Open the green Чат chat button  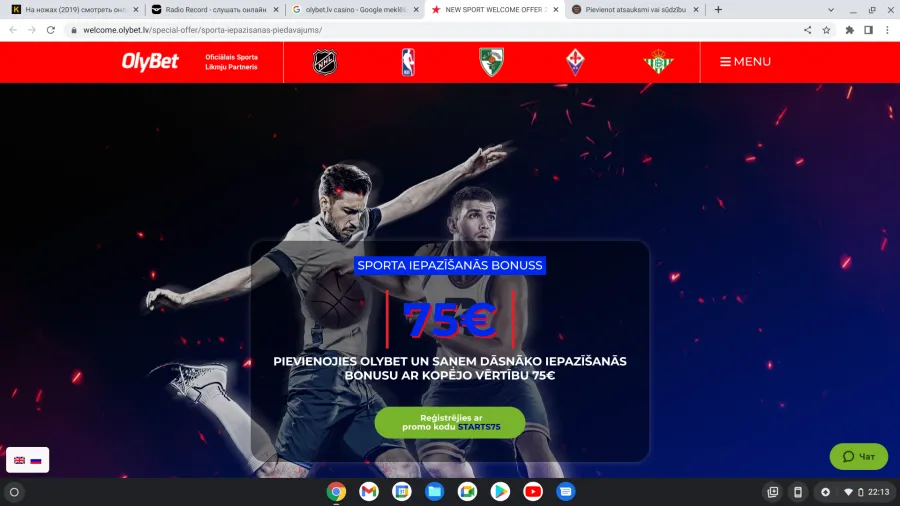pos(859,457)
